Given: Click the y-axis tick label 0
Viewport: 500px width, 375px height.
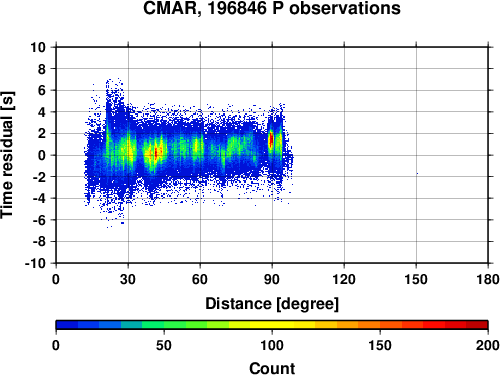Looking at the screenshot, I should point(42,155).
